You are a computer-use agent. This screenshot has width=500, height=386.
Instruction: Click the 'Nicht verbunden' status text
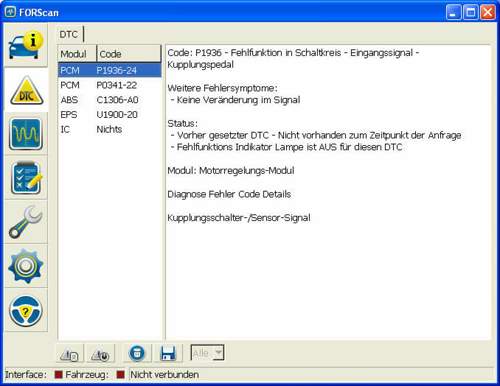pyautogui.click(x=164, y=375)
